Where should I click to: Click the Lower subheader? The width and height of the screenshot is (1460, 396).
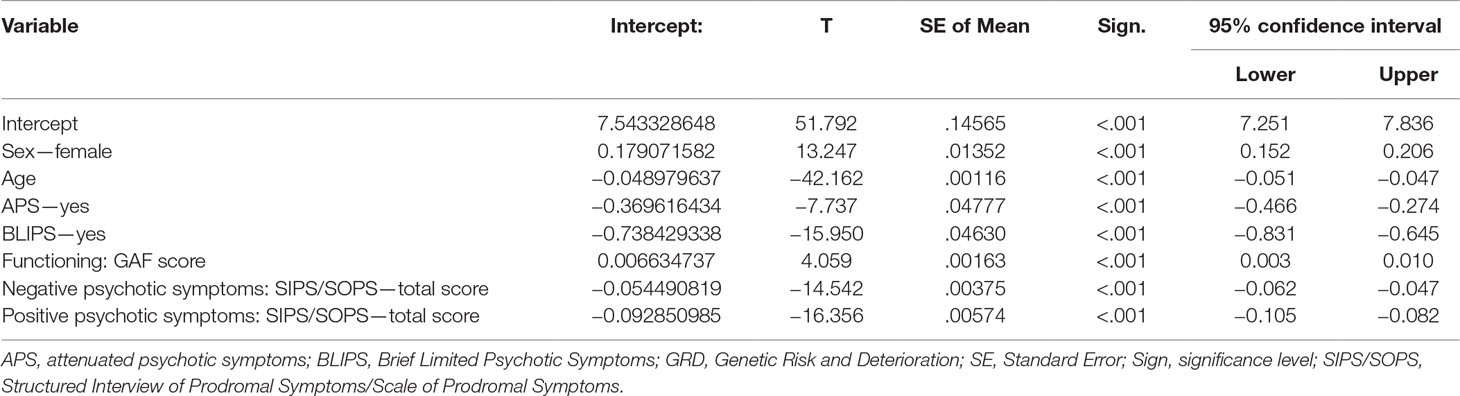(x=1268, y=75)
